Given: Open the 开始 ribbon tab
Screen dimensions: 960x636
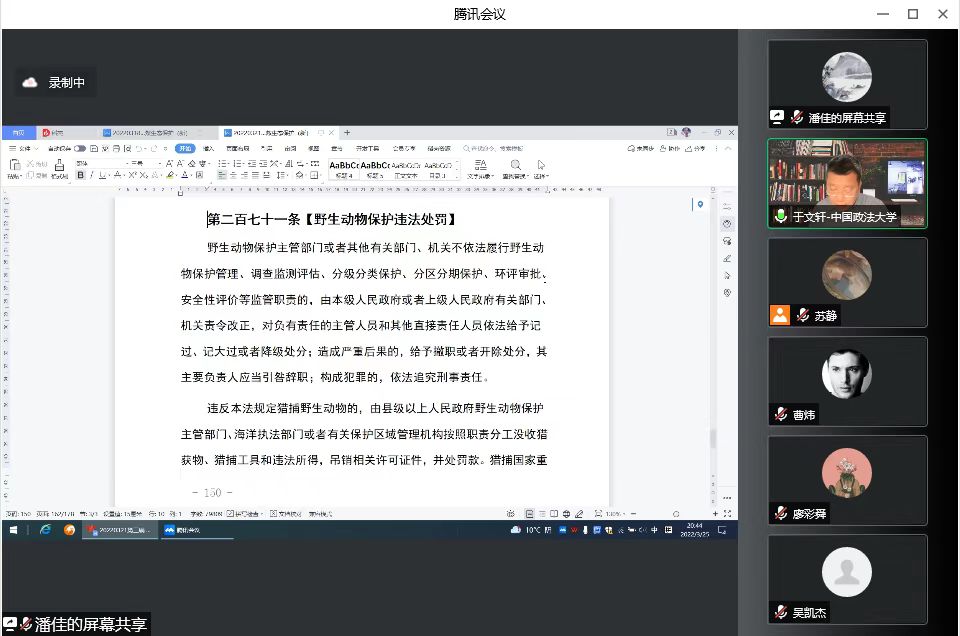Looking at the screenshot, I should click(185, 148).
